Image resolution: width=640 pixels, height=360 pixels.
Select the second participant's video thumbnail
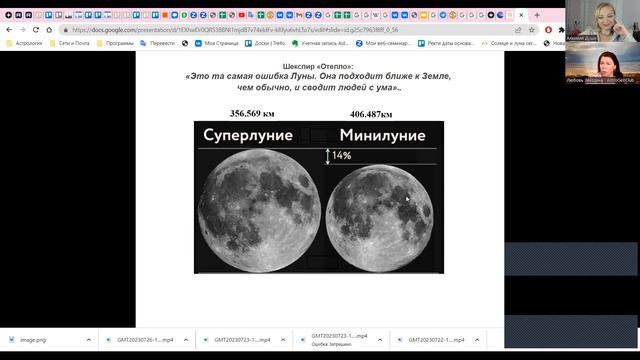click(x=602, y=63)
